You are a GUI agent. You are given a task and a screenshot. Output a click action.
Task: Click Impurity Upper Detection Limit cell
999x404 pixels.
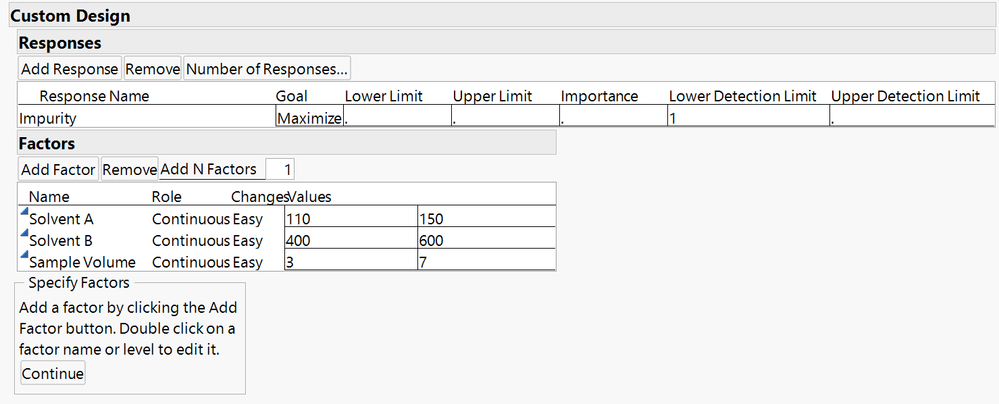912,118
